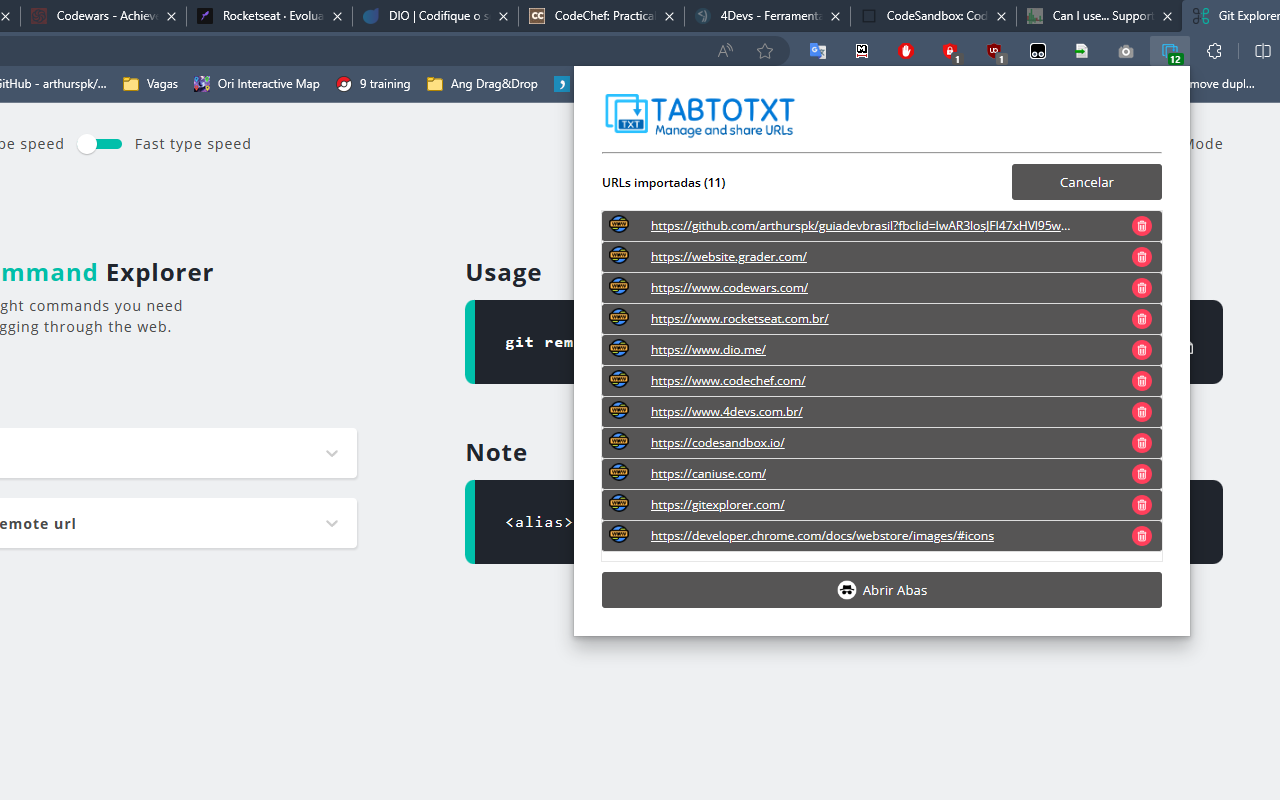Image resolution: width=1280 pixels, height=800 pixels.
Task: Open the uBlock Origin extension icon
Action: click(x=995, y=51)
